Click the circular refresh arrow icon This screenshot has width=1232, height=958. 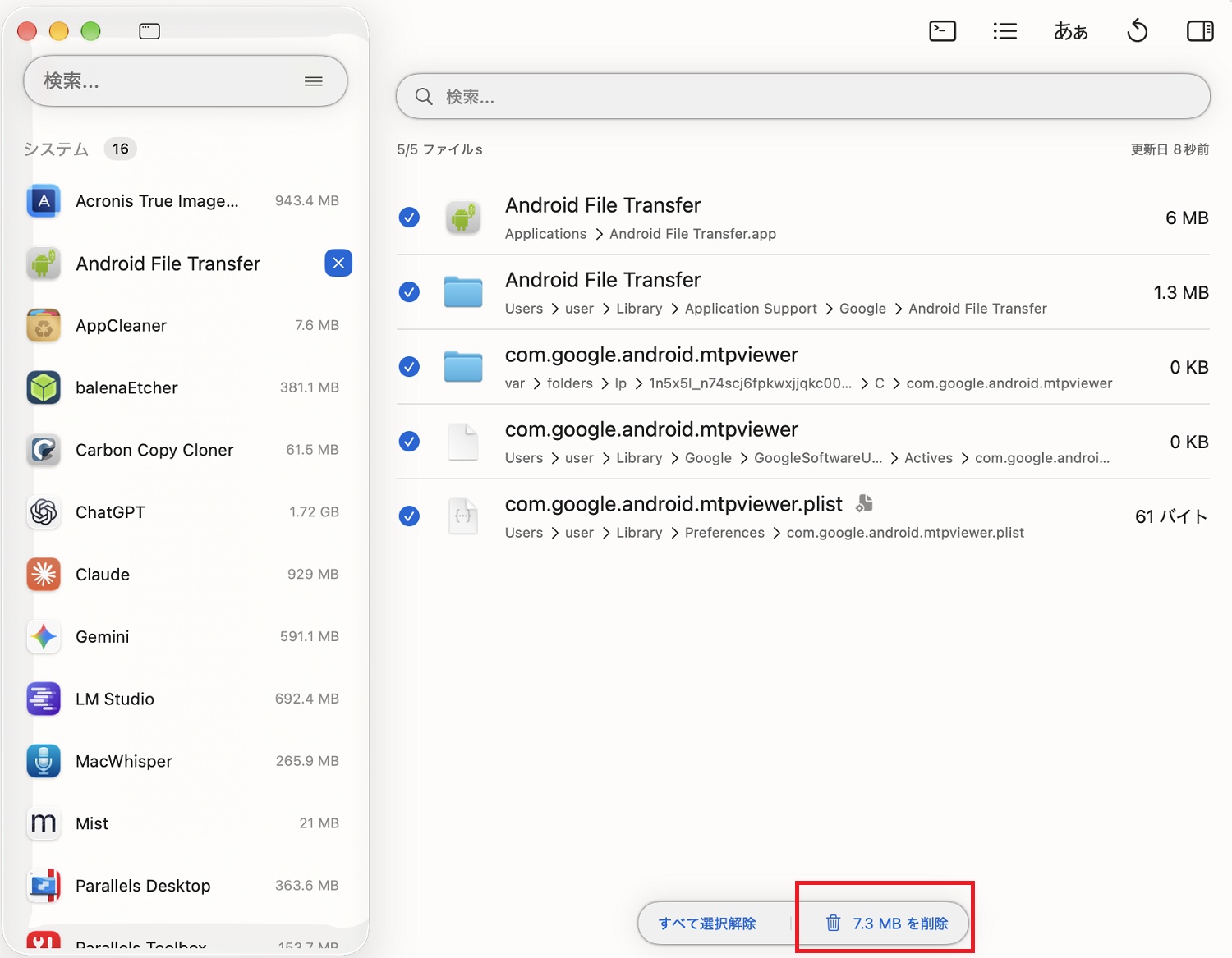(1138, 31)
